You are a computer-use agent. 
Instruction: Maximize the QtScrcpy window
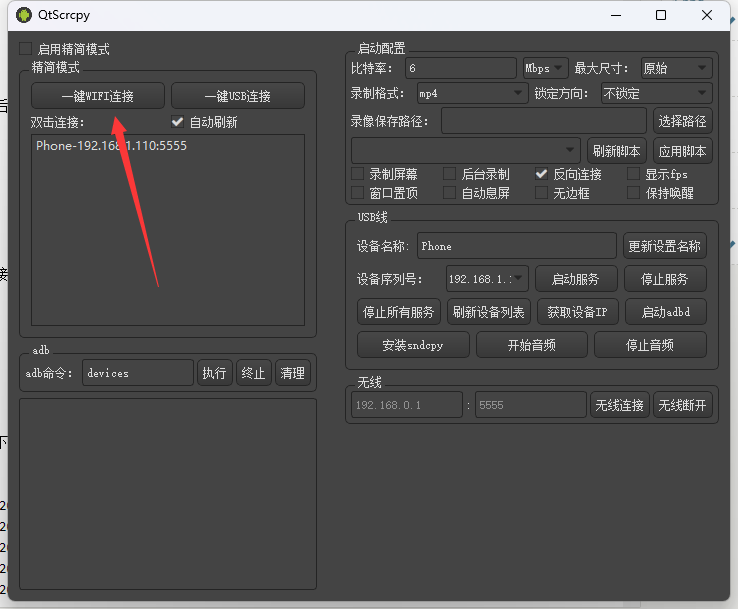pyautogui.click(x=661, y=15)
